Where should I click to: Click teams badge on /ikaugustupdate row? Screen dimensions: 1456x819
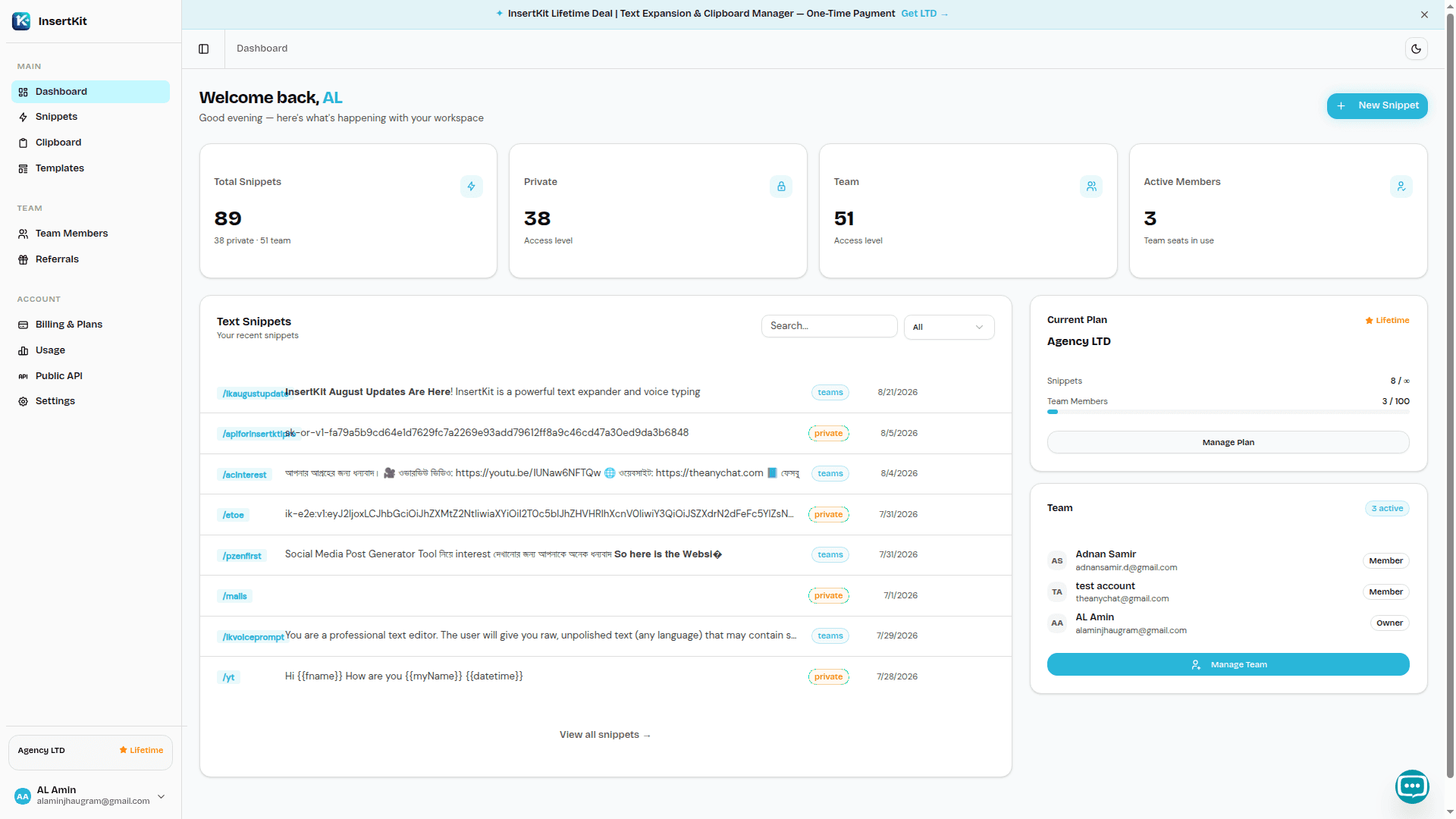[830, 393]
